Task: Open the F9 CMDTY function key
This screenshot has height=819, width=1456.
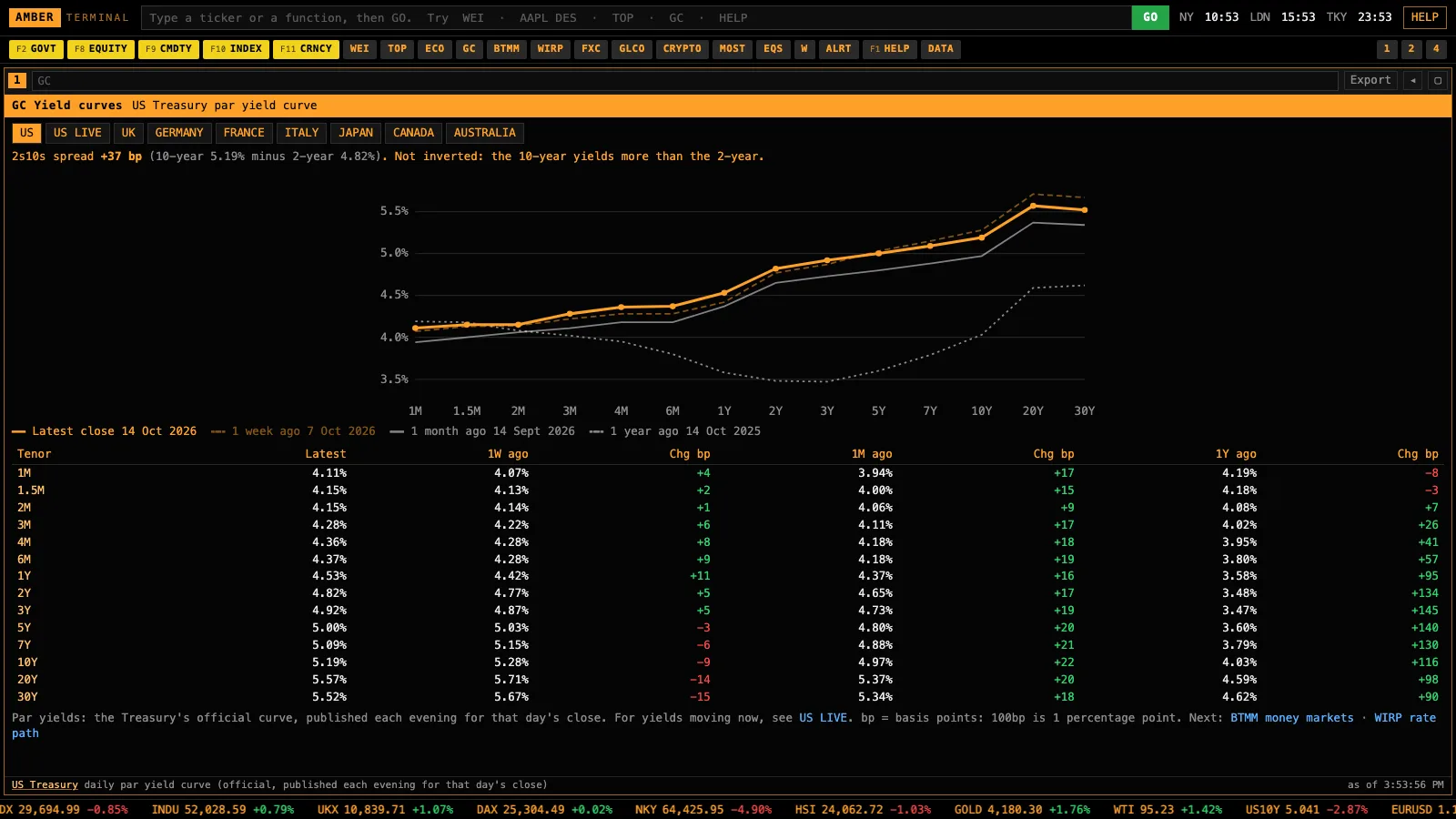Action: coord(169,49)
